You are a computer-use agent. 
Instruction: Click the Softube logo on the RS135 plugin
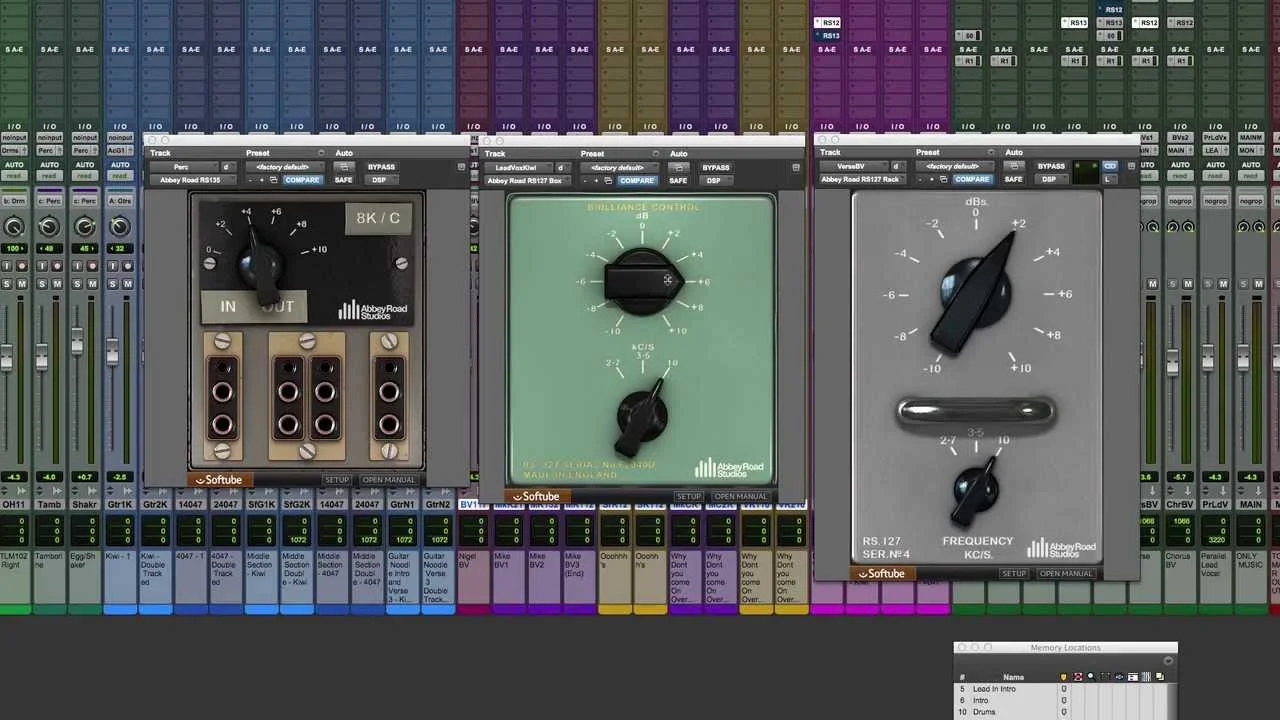(x=218, y=480)
